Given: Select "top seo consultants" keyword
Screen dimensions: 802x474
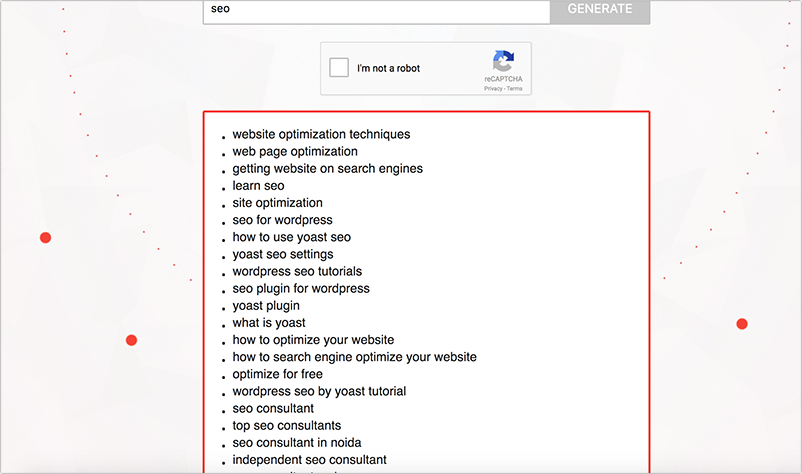Looking at the screenshot, I should 286,425.
